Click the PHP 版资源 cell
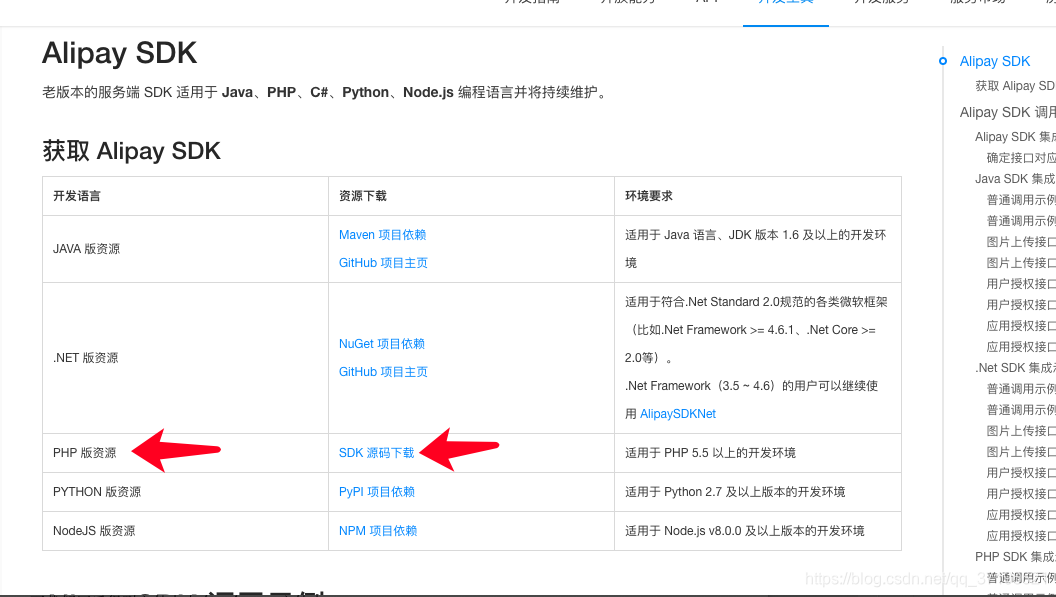1056x597 pixels. coord(185,453)
